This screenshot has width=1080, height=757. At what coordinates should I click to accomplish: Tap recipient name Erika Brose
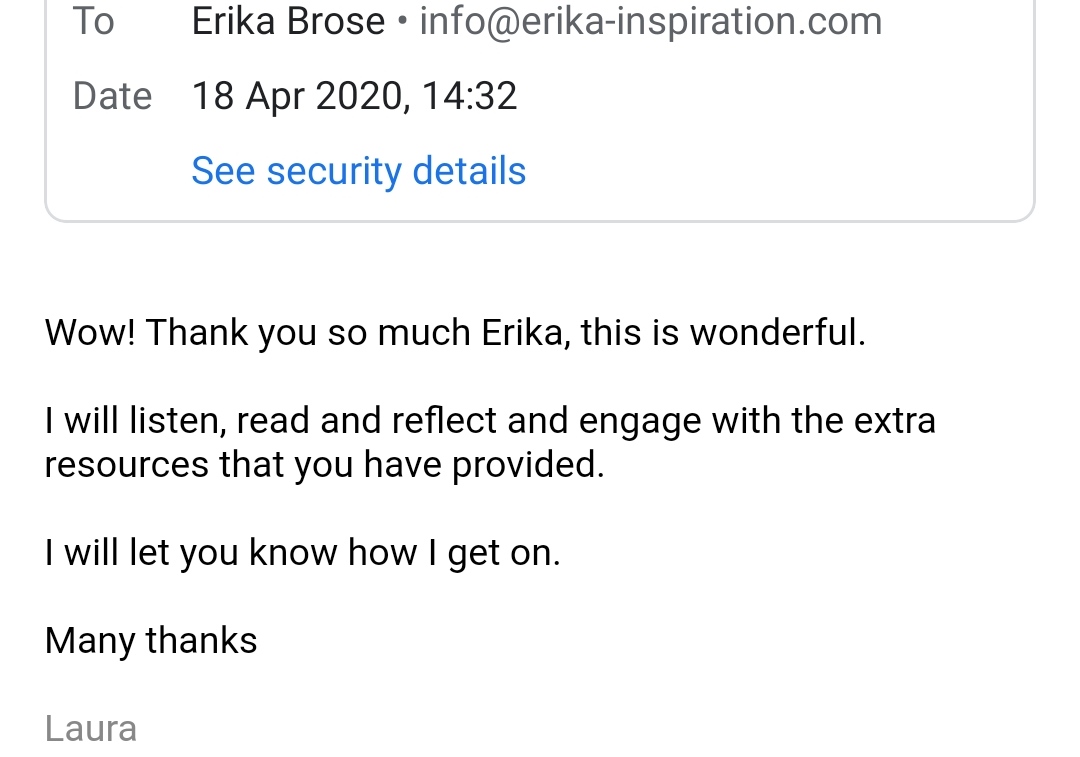(x=288, y=21)
